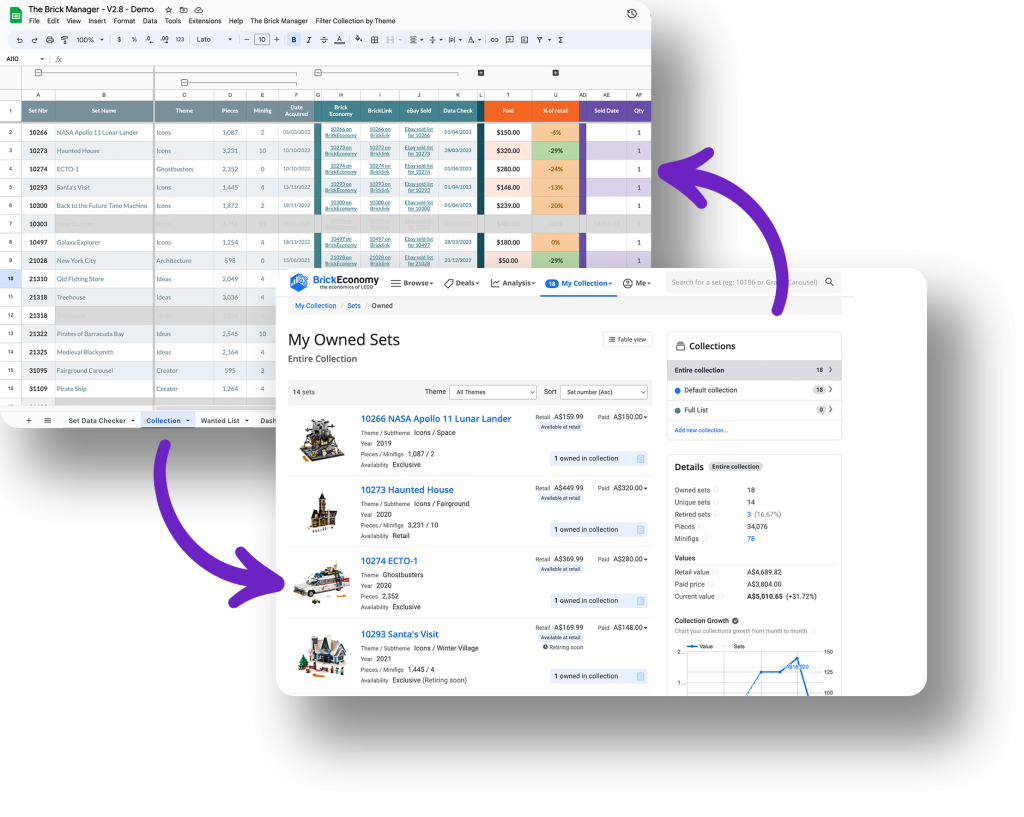The width and height of the screenshot is (1024, 817).
Task: Open the all sheets list icon
Action: [48, 421]
